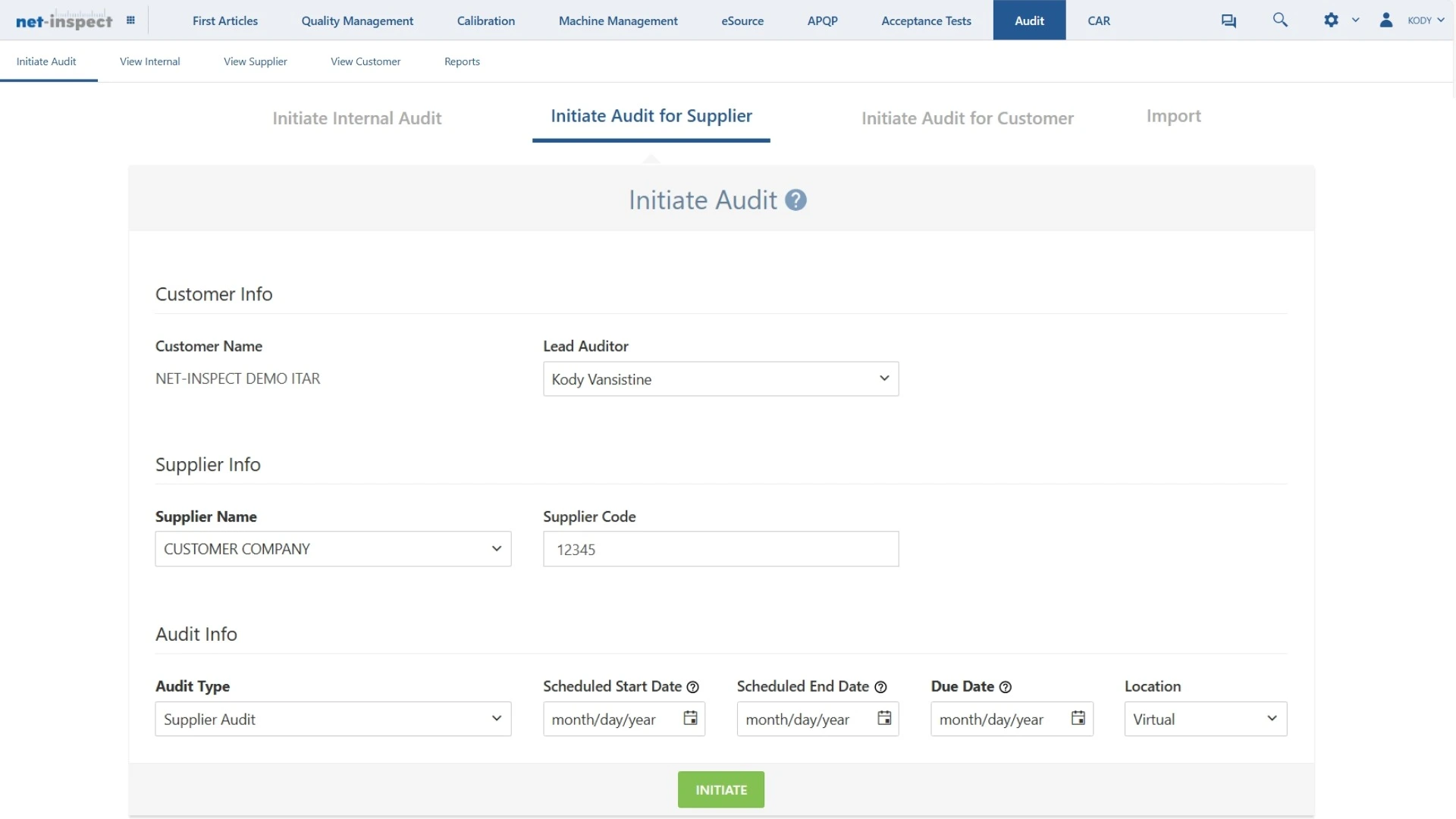Click the user profile icon
The height and width of the screenshot is (819, 1456).
(x=1386, y=20)
